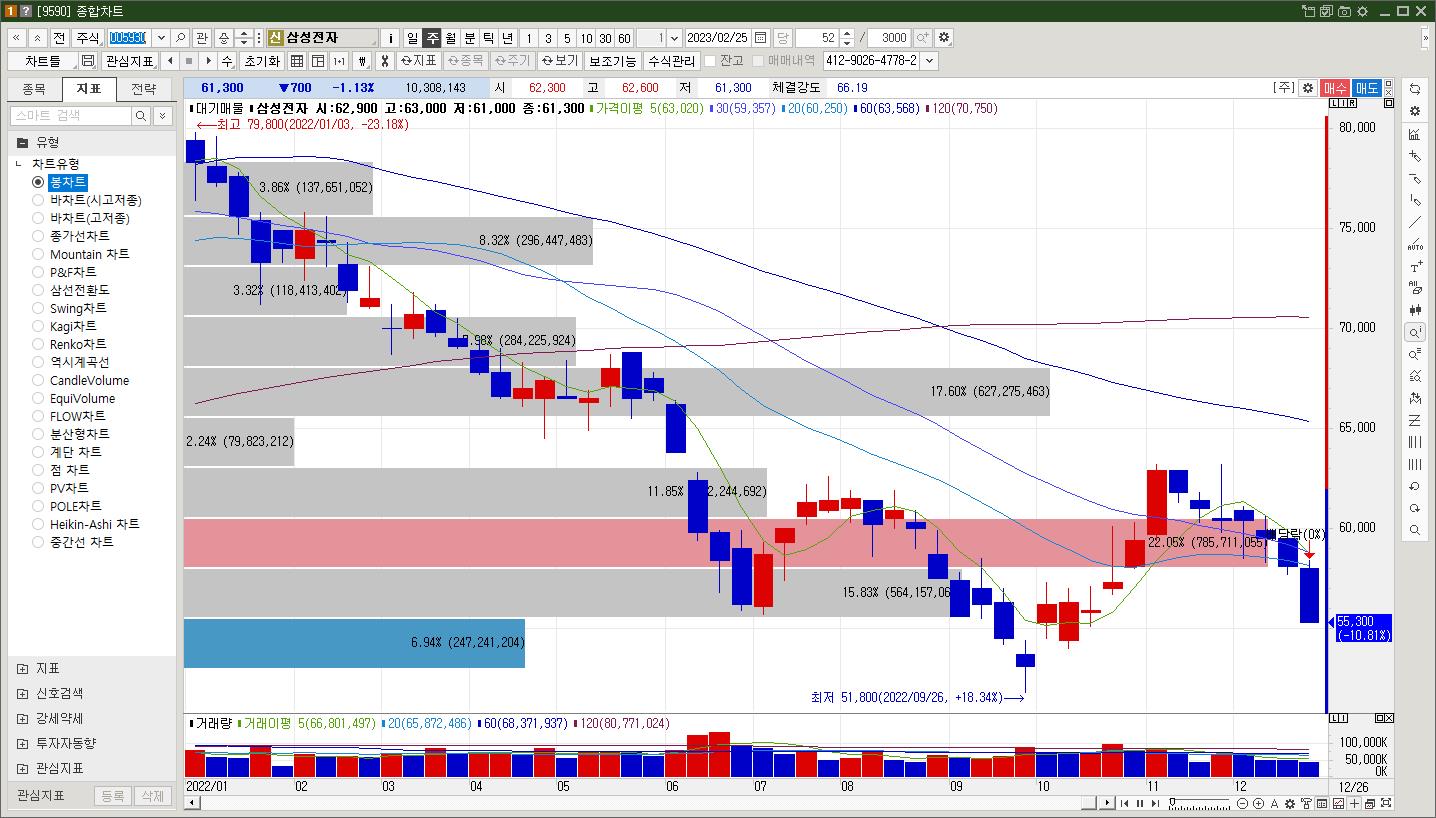Click the full screen icon below chart

coord(1386,803)
